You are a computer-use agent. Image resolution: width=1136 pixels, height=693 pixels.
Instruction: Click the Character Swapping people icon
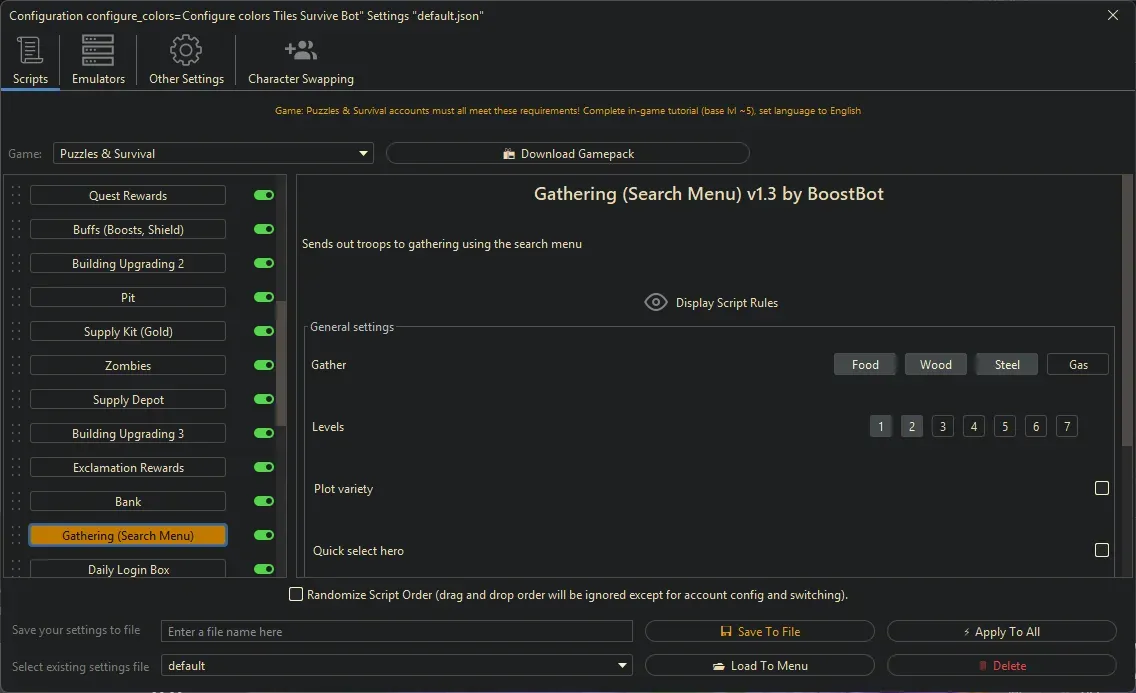click(300, 48)
